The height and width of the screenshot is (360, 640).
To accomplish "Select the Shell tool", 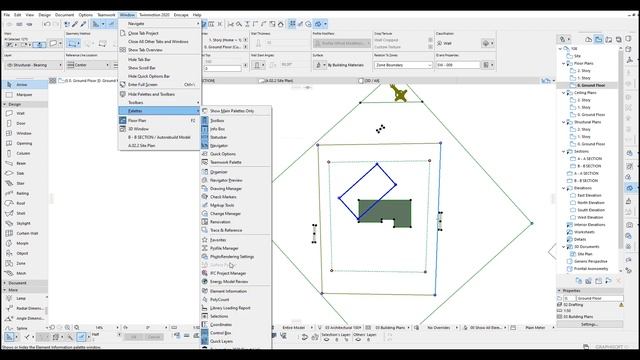I will [24, 213].
